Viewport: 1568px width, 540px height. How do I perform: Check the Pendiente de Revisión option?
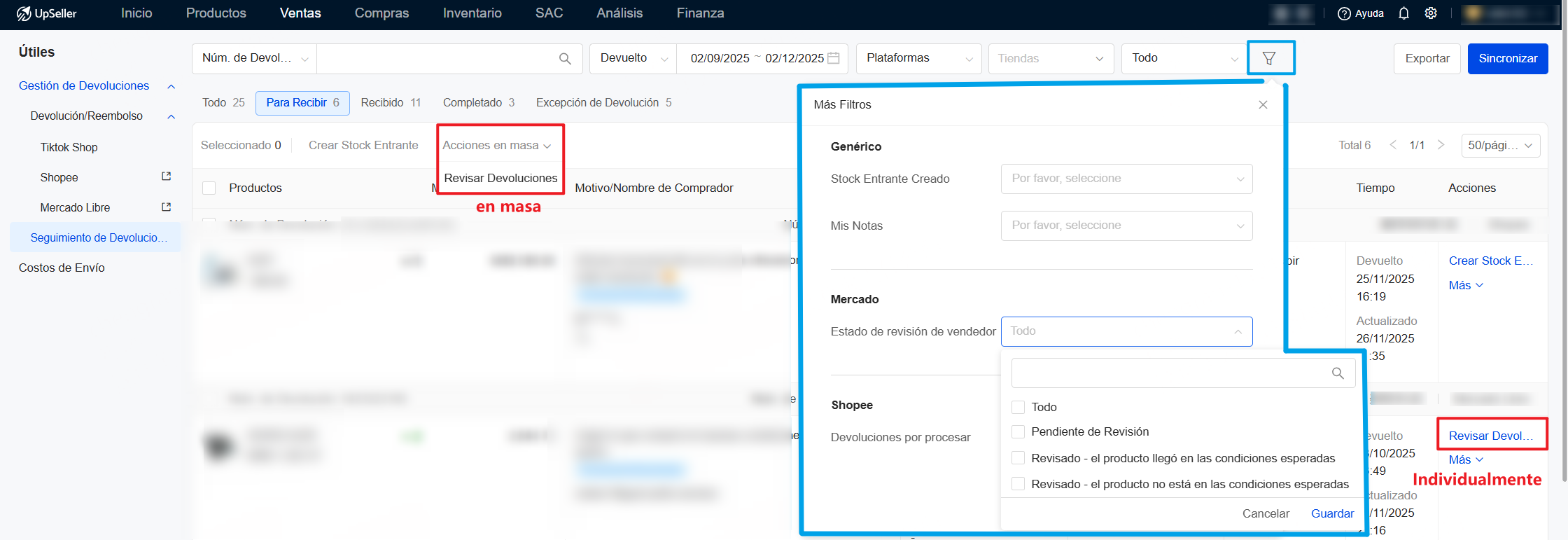(1018, 431)
